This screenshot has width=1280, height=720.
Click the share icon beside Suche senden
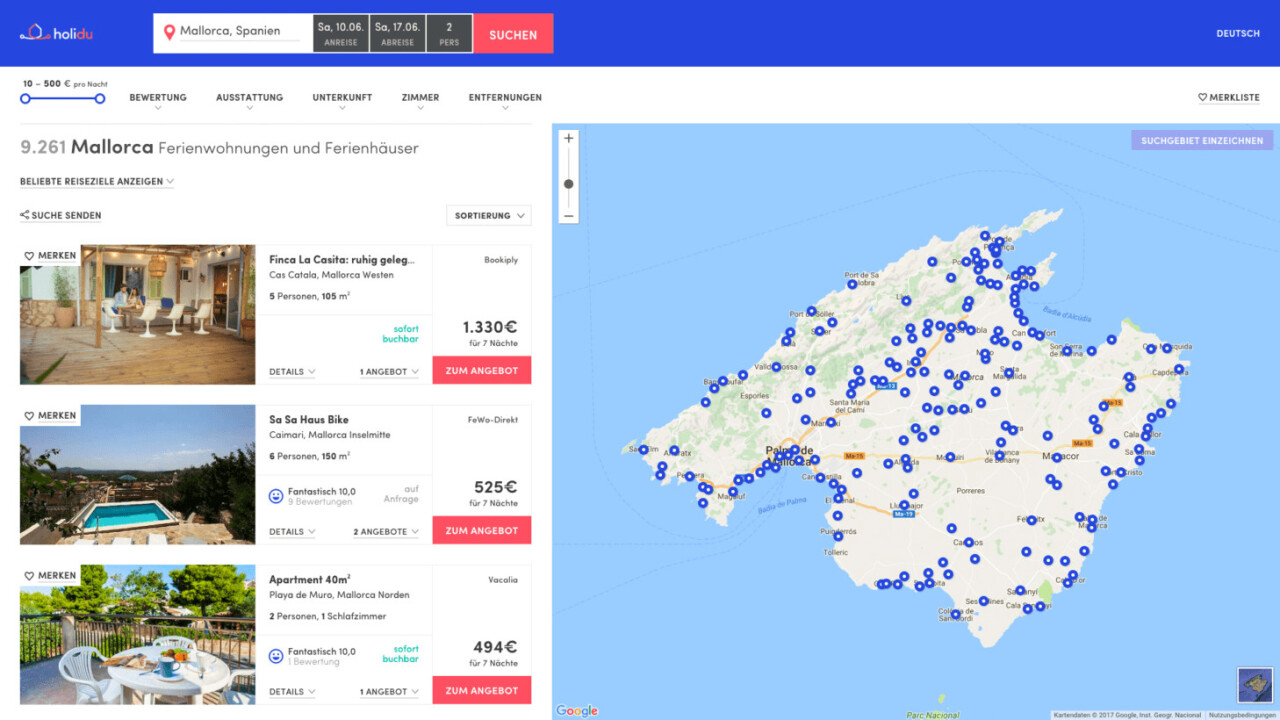pos(25,216)
